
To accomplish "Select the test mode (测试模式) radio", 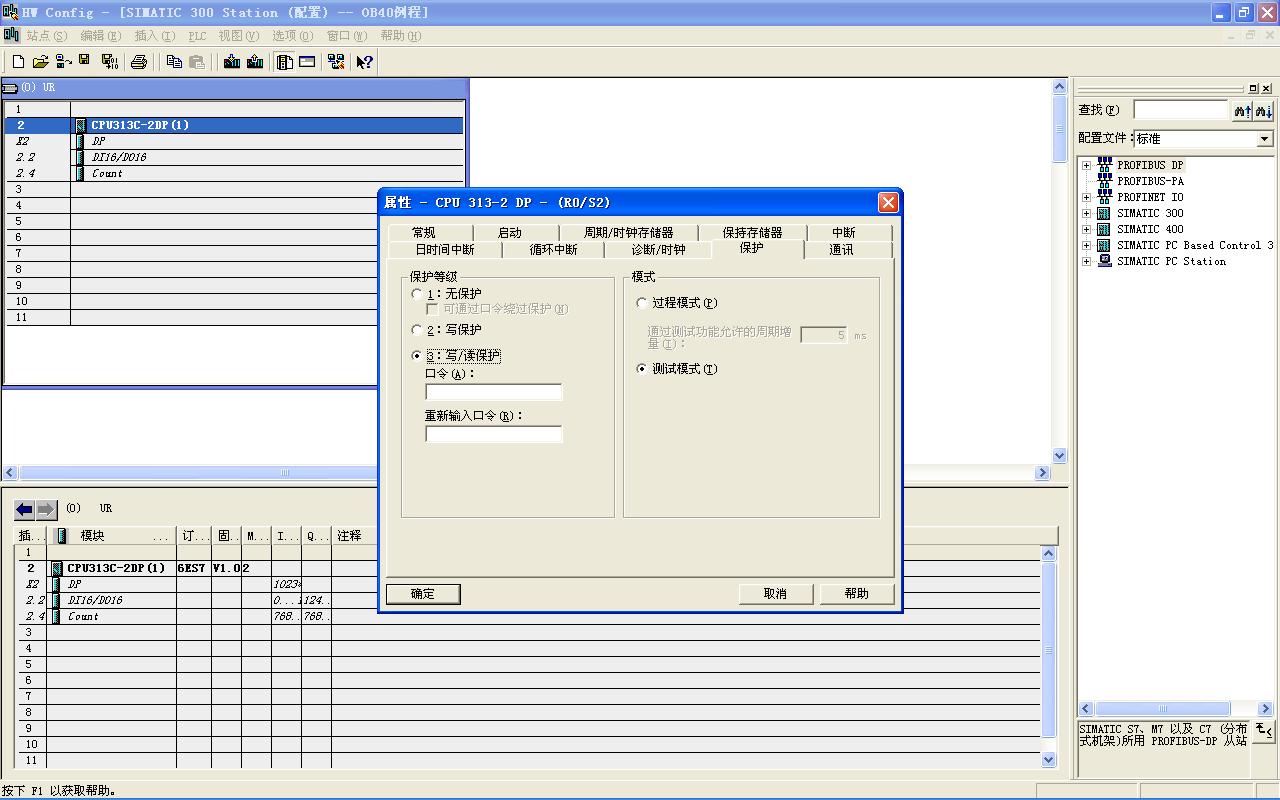I will pyautogui.click(x=642, y=369).
